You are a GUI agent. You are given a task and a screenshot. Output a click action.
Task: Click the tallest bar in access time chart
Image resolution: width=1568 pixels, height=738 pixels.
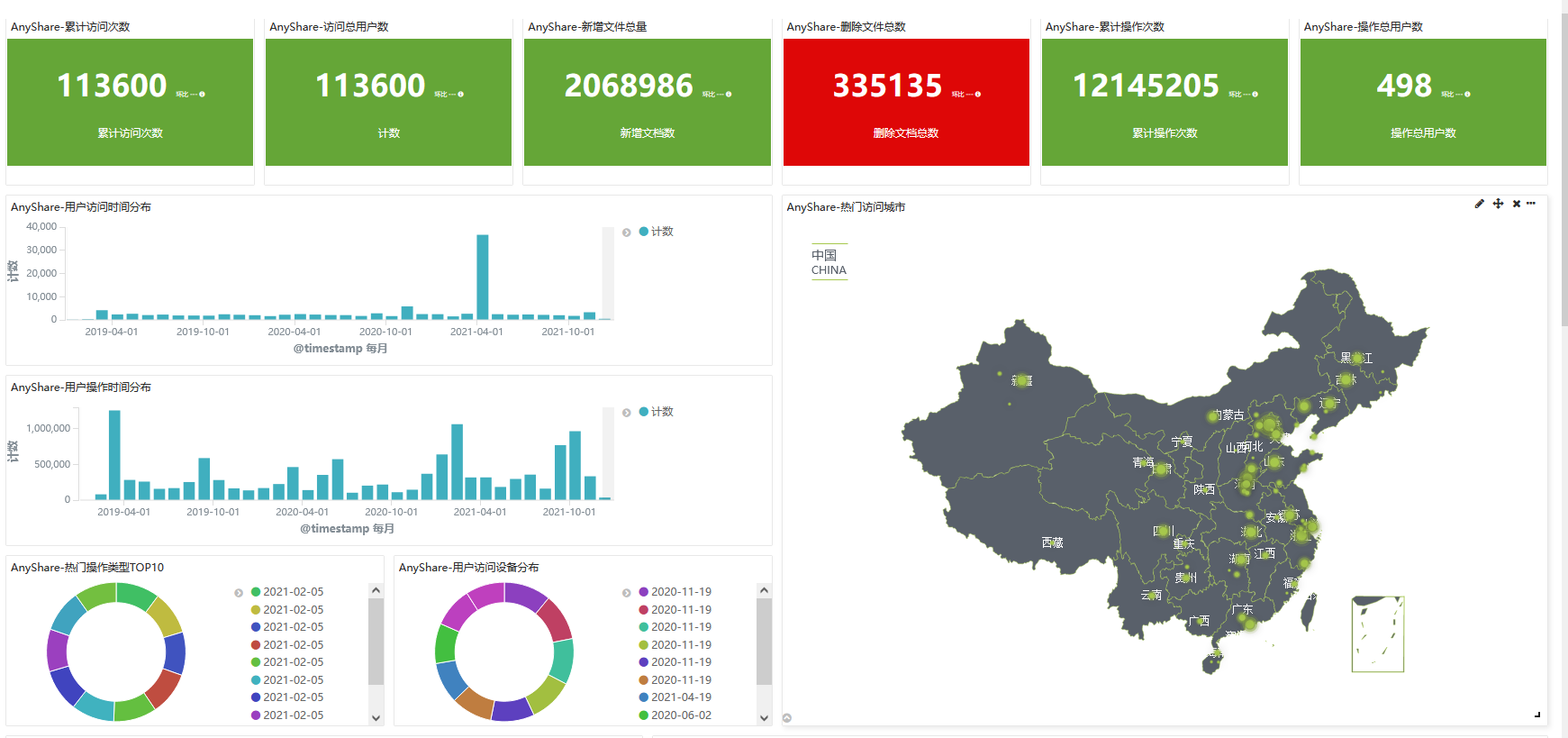[483, 277]
